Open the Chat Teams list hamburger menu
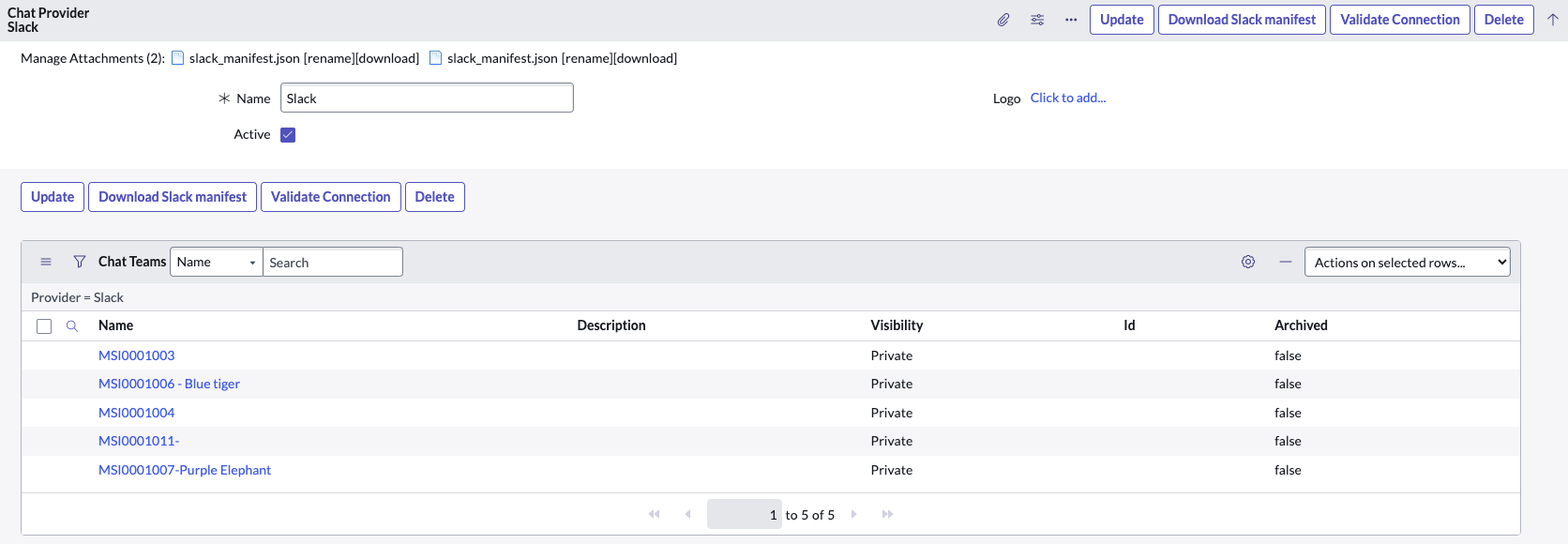This screenshot has height=544, width=1568. point(46,262)
